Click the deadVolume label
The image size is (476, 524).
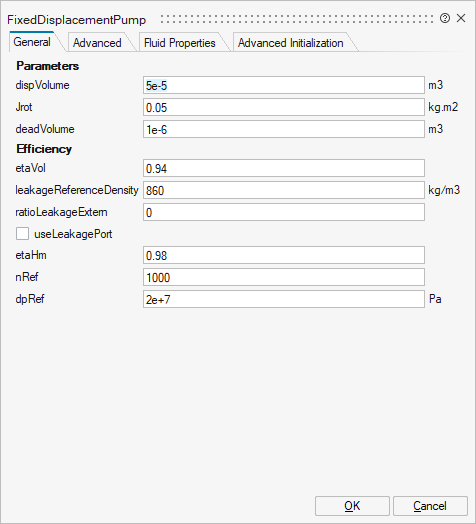pos(45,129)
